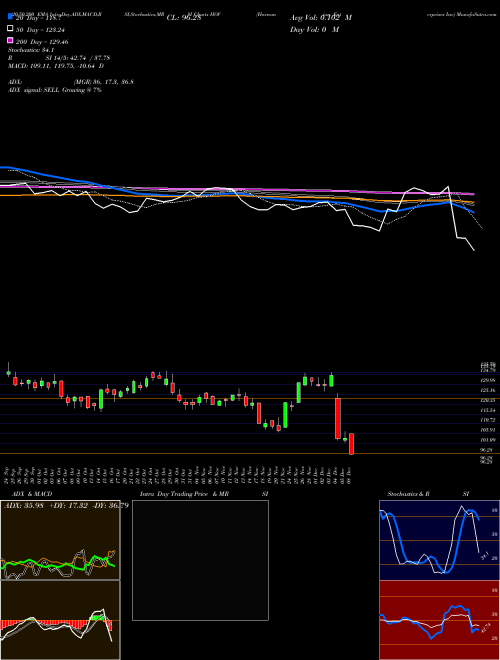
Task: Click the 'Stochastics & R' panel title
Action: click(408, 494)
